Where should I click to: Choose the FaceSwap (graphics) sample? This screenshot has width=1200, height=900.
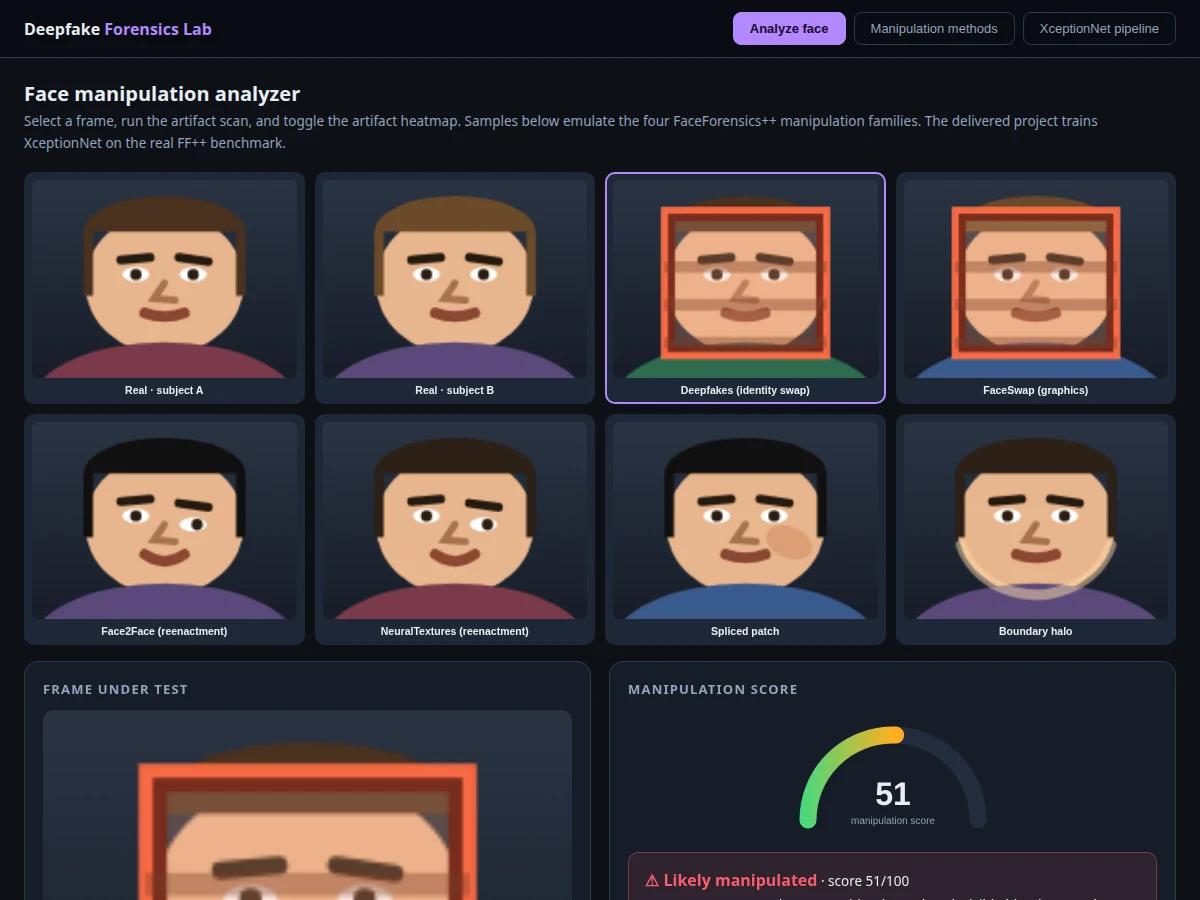click(x=1036, y=288)
